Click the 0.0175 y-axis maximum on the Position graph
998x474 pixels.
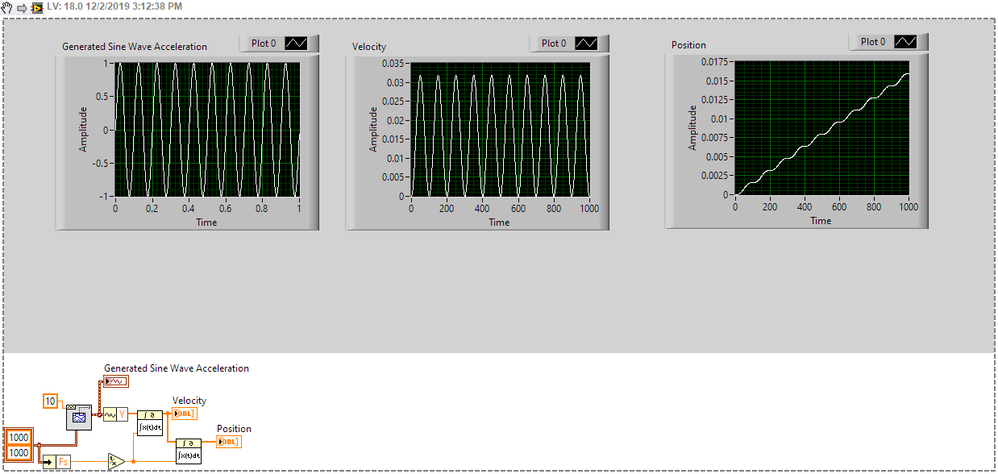tap(714, 62)
